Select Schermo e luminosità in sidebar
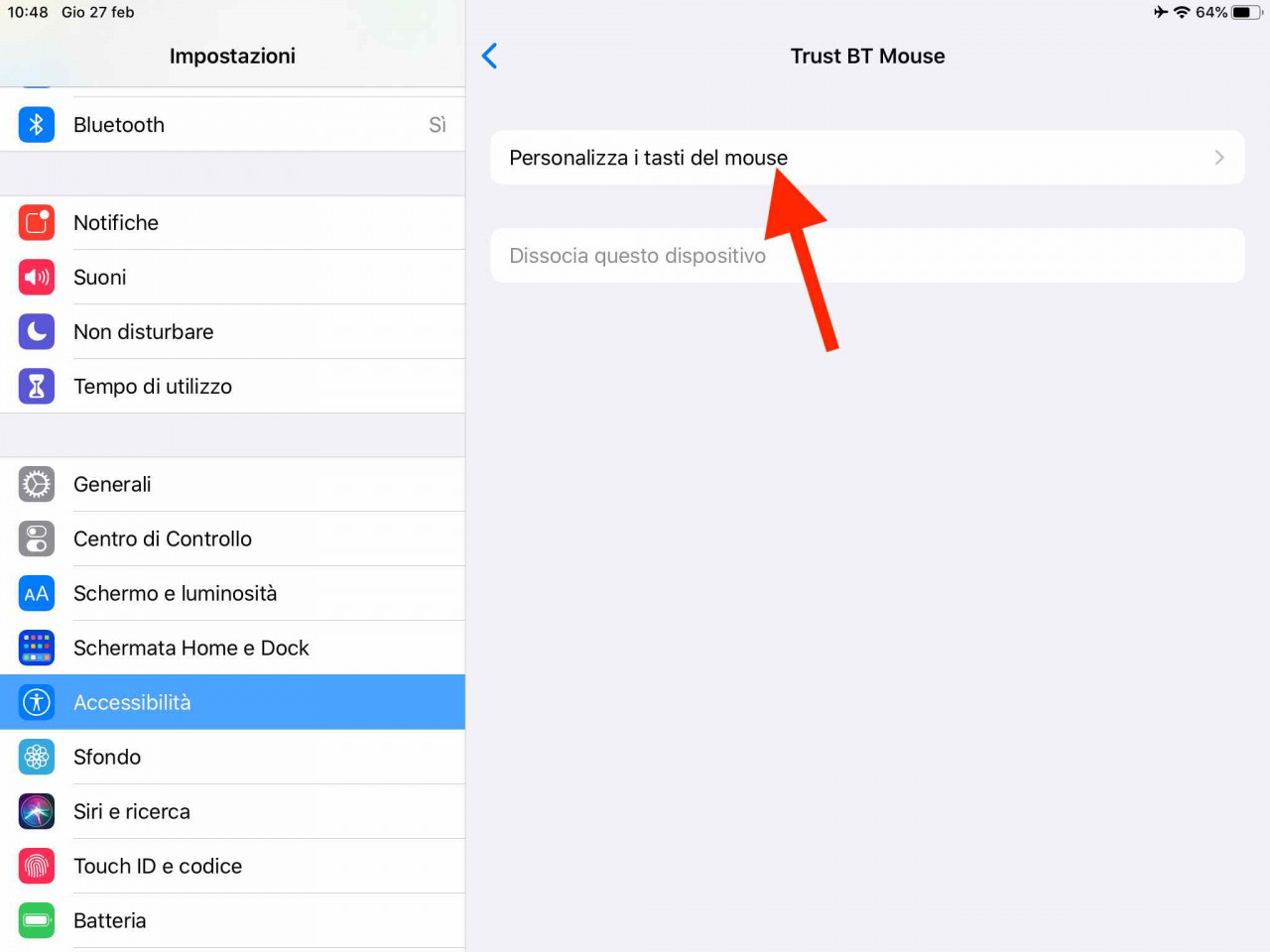Screen dimensions: 1270x952 (x=232, y=594)
